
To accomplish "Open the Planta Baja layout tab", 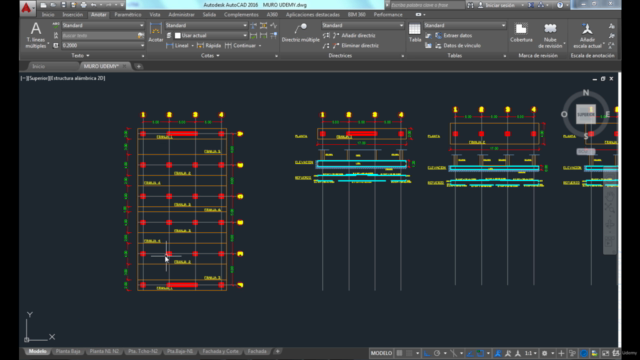I will click(x=68, y=351).
